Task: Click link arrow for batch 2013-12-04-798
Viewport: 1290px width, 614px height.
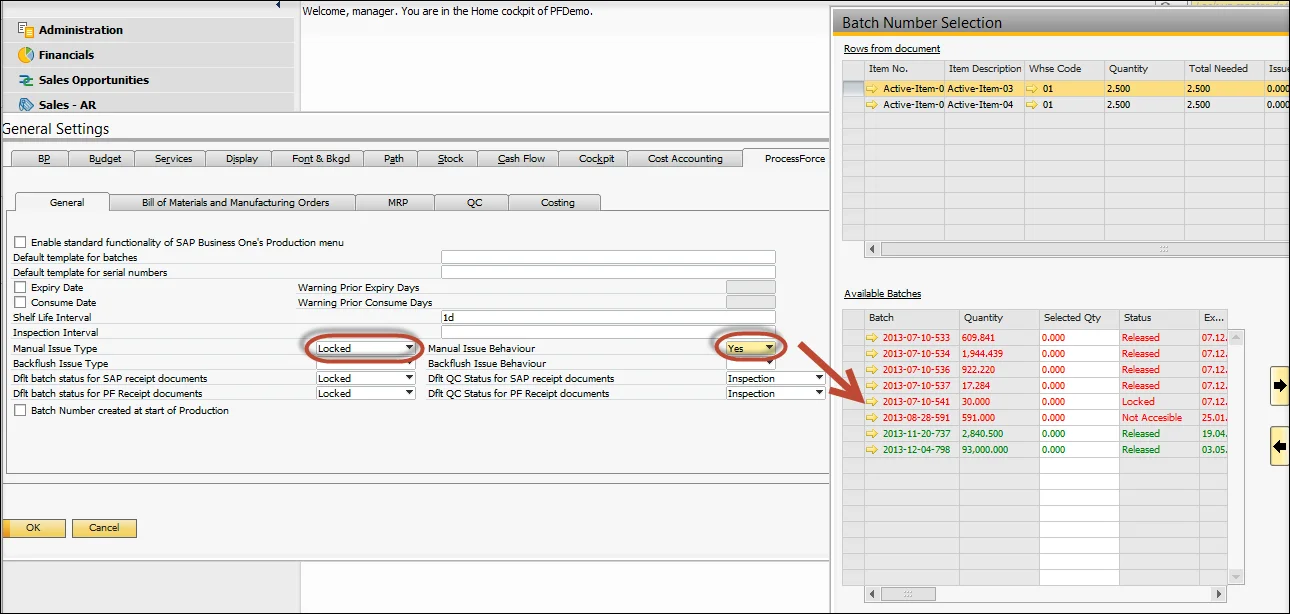Action: pos(873,450)
